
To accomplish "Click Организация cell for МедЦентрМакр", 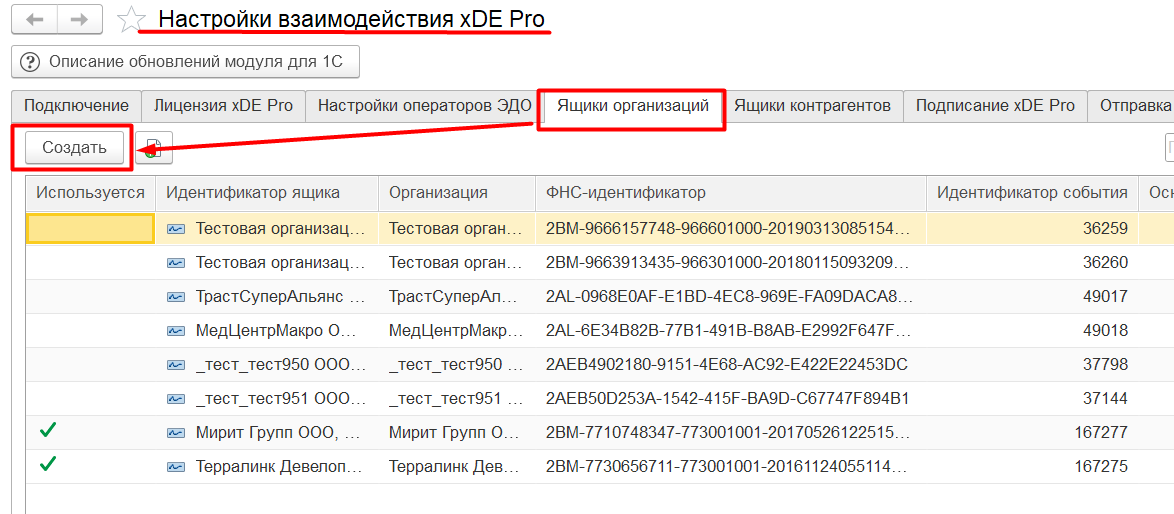I will (457, 331).
